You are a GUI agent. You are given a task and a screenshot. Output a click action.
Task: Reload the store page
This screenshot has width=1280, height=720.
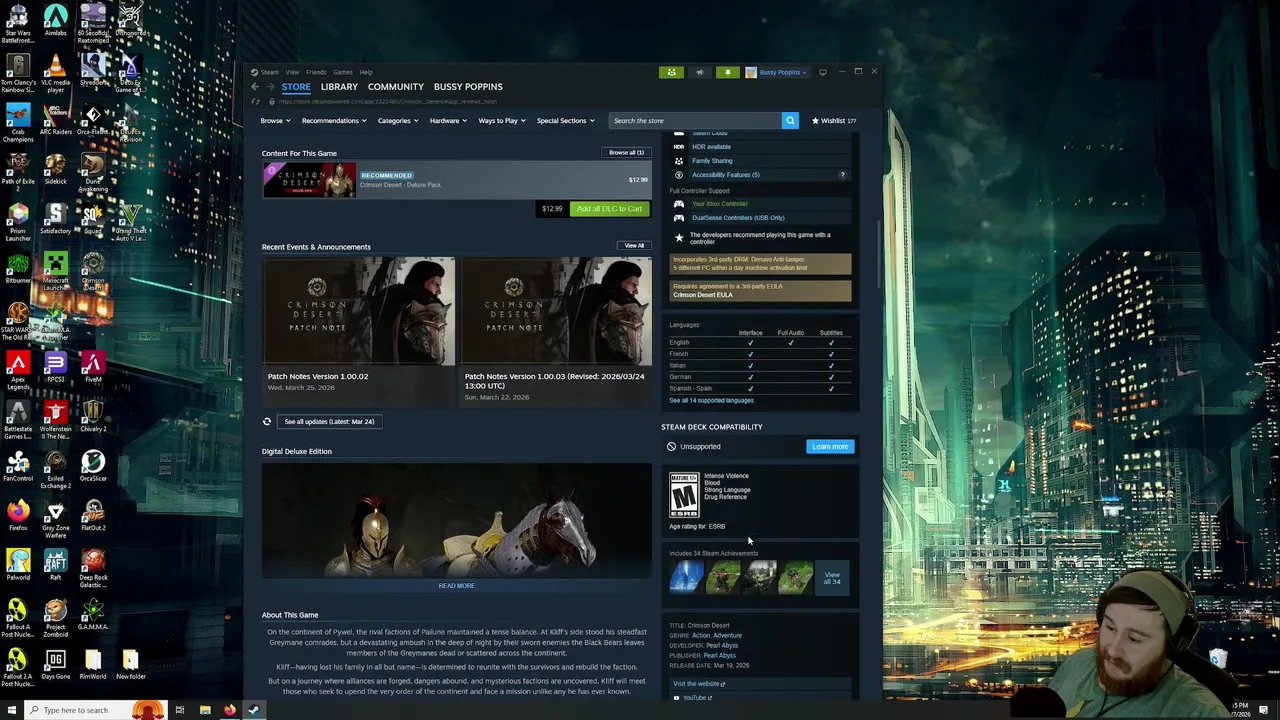coord(256,102)
